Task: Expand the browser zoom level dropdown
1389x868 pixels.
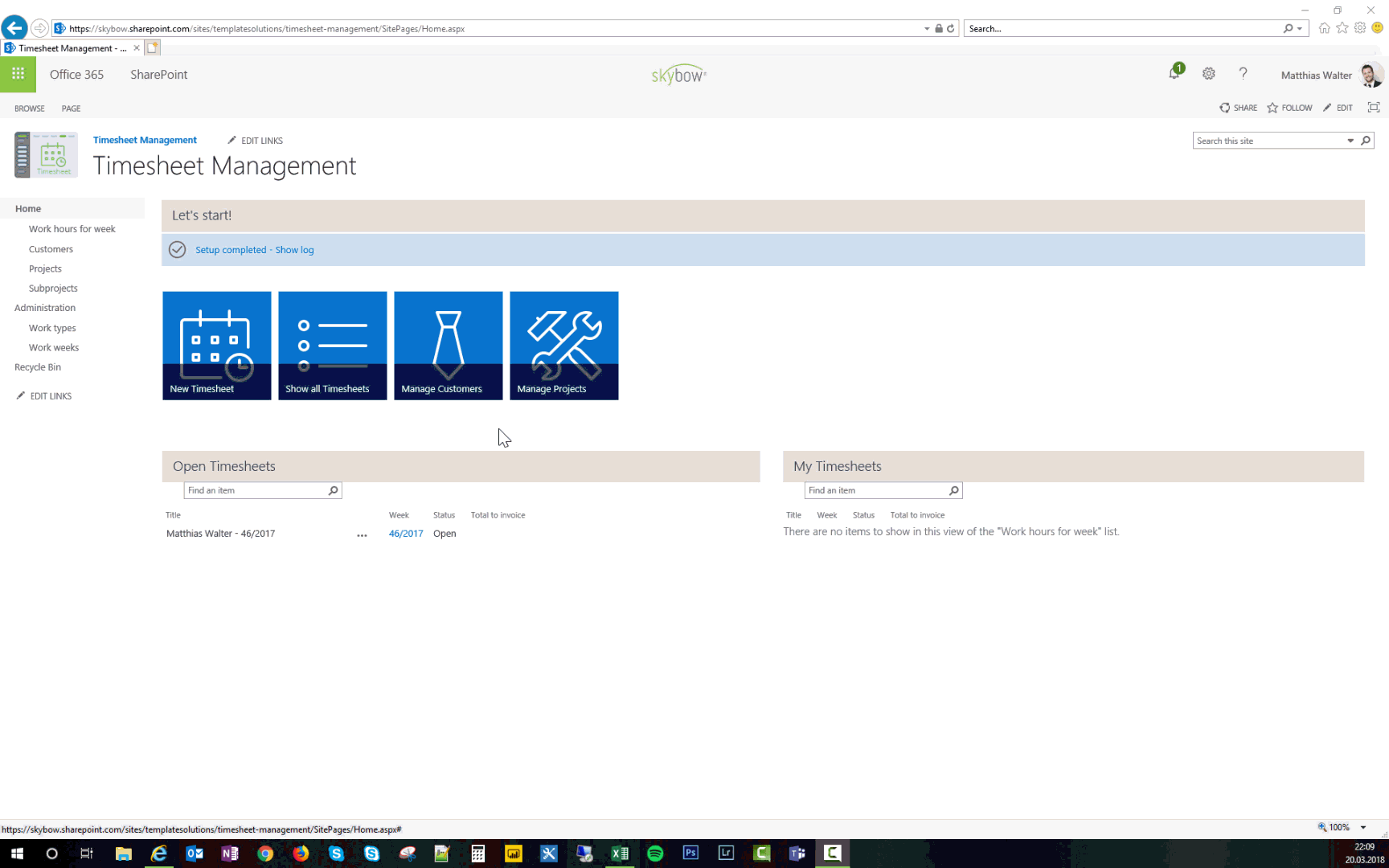Action: click(x=1363, y=827)
